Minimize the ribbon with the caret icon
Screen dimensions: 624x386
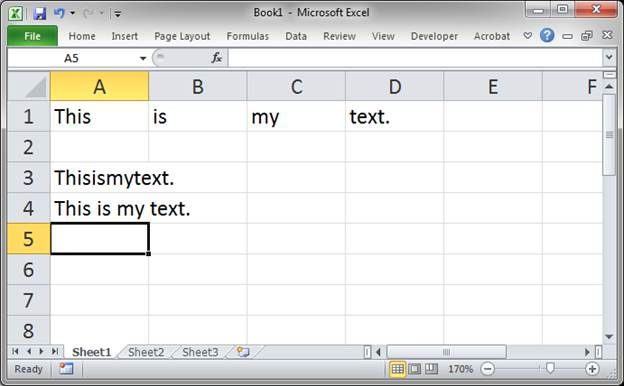[528, 36]
